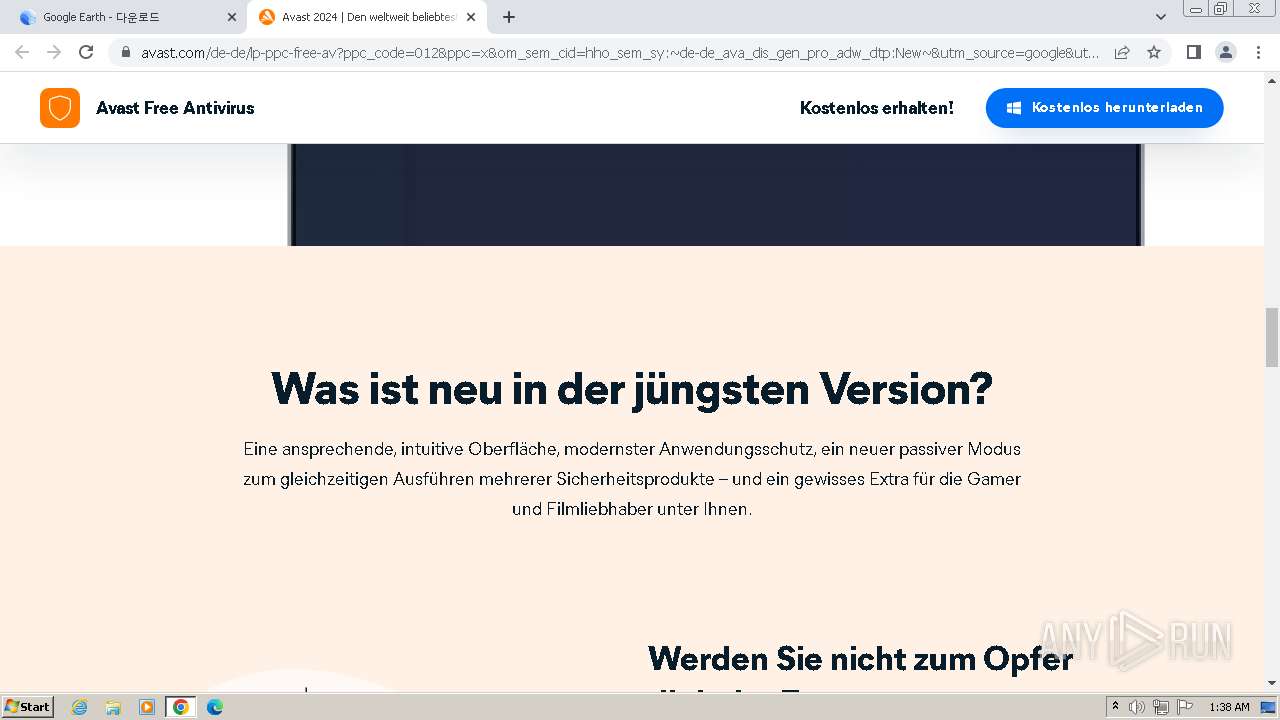Open a new browser tab
1280x720 pixels.
509,17
